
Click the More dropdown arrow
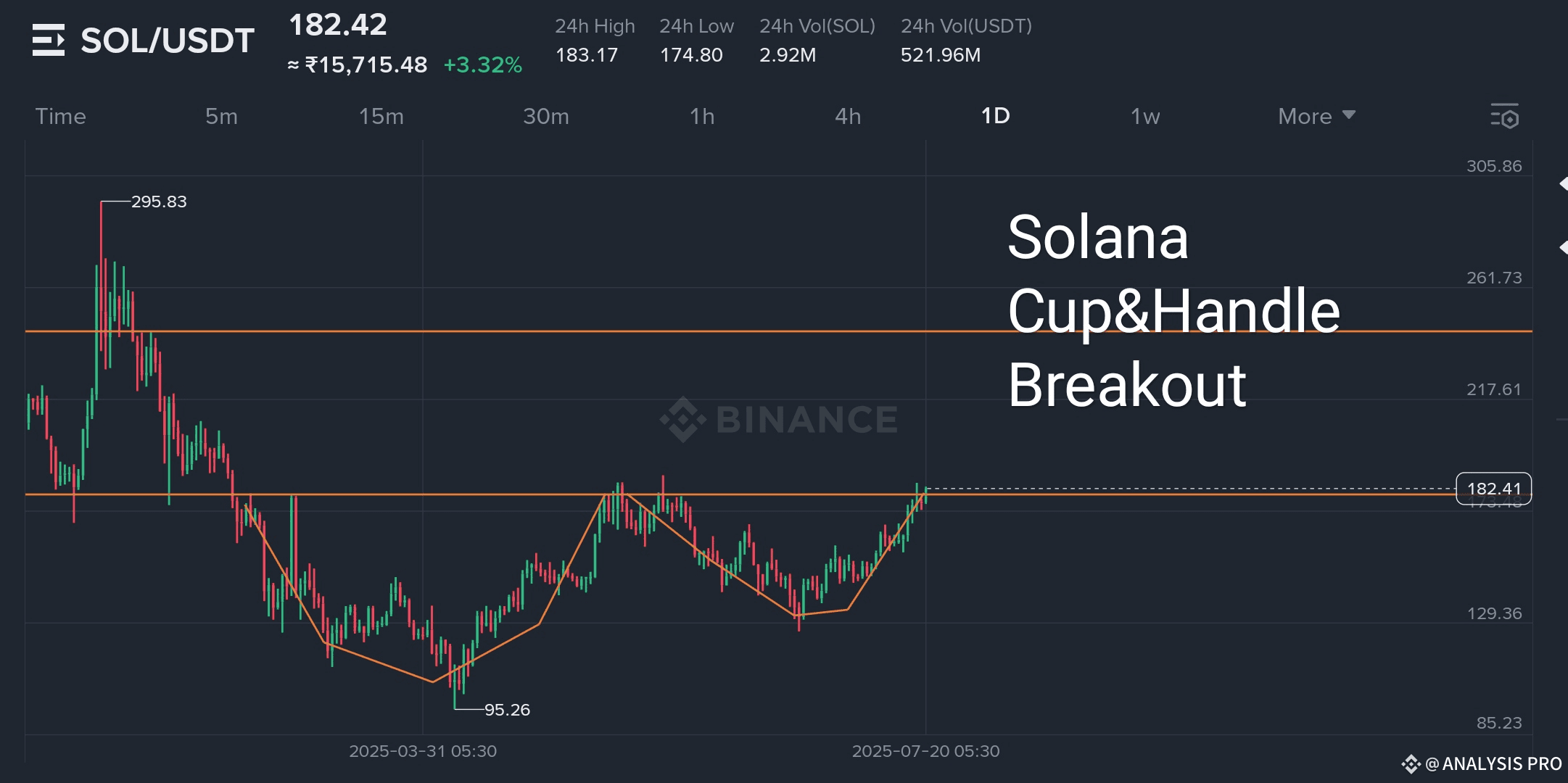[x=1349, y=115]
